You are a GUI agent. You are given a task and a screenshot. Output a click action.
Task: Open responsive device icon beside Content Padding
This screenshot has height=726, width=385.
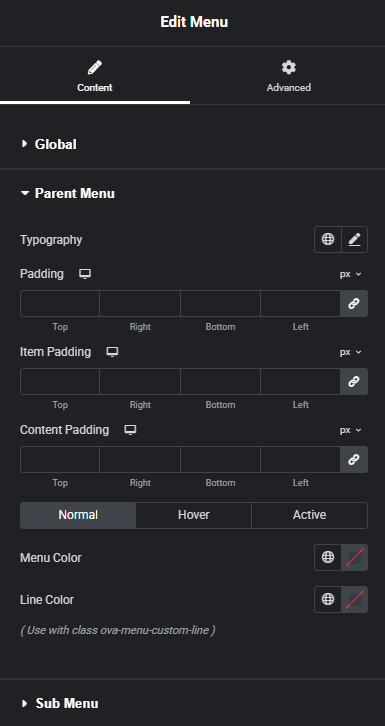[130, 430]
